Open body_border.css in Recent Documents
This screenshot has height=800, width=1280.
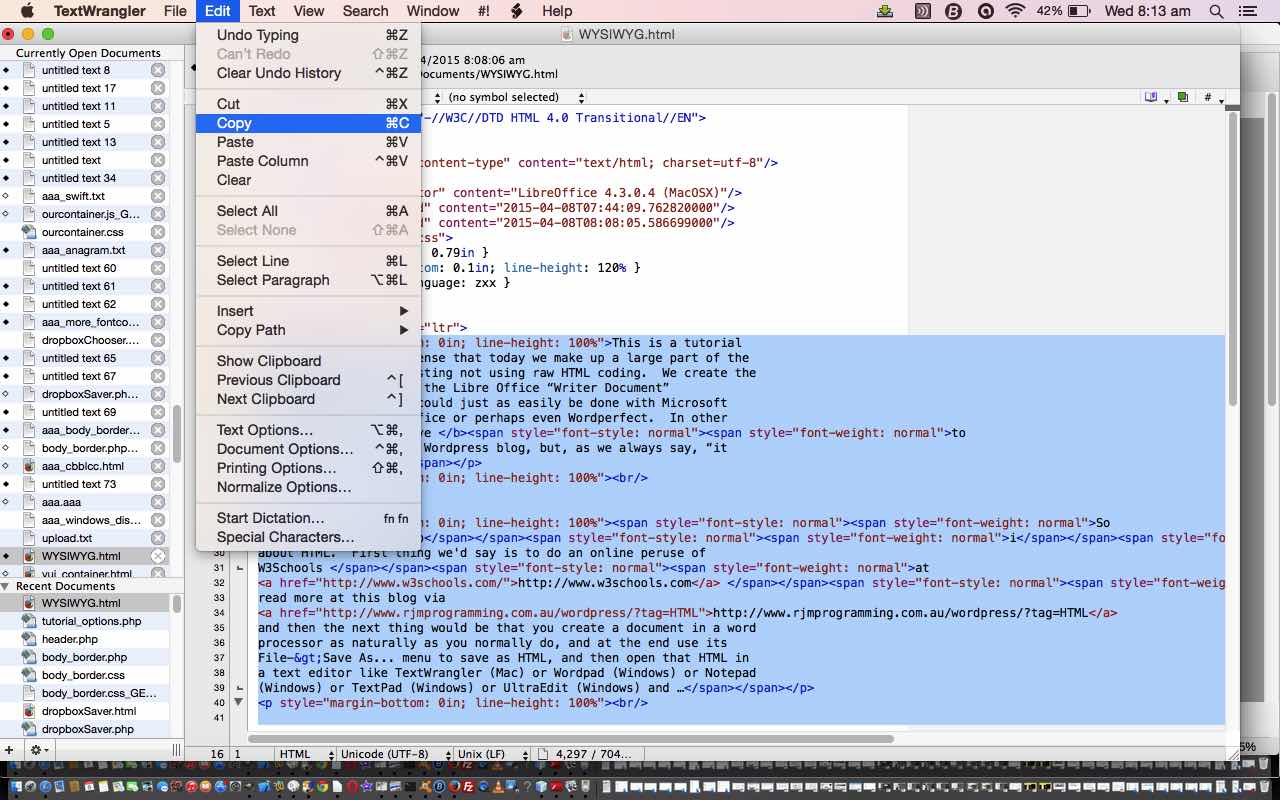(84, 675)
